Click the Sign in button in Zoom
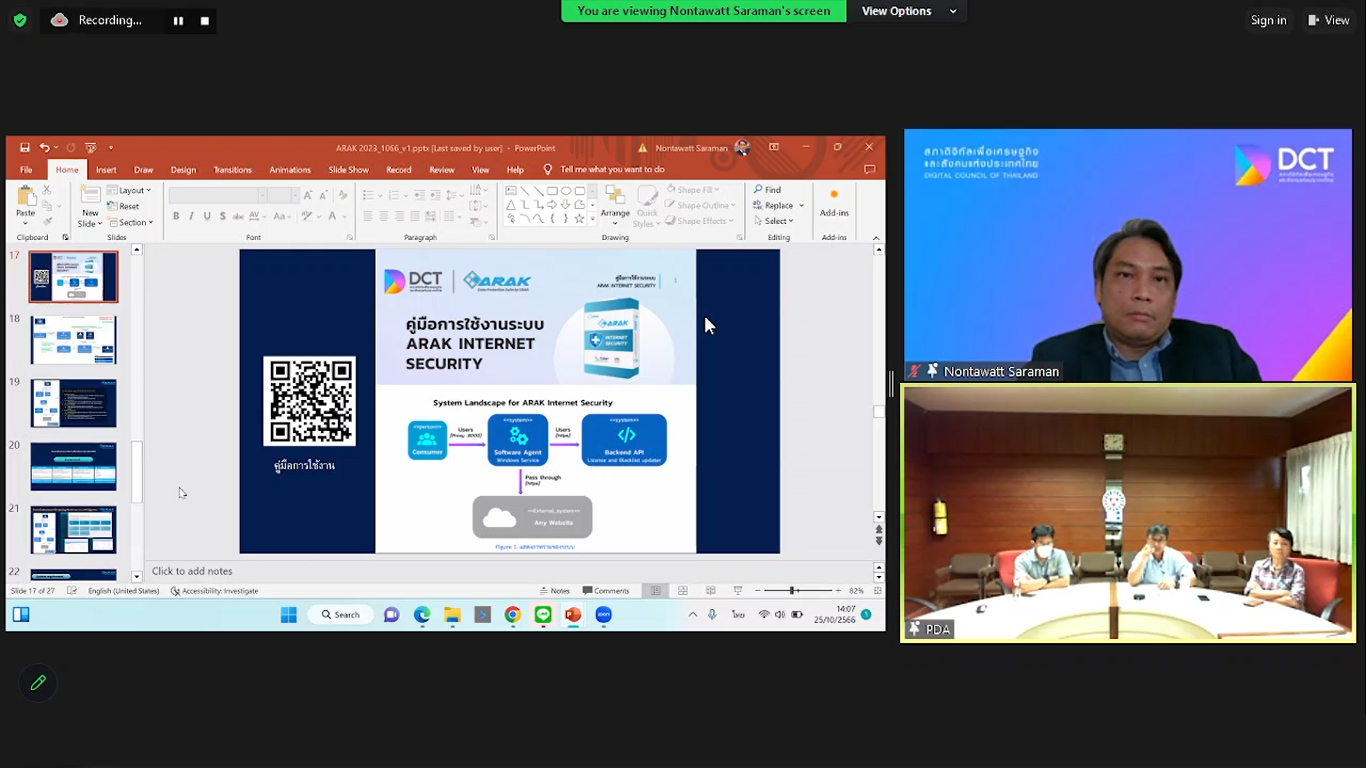 (x=1268, y=20)
